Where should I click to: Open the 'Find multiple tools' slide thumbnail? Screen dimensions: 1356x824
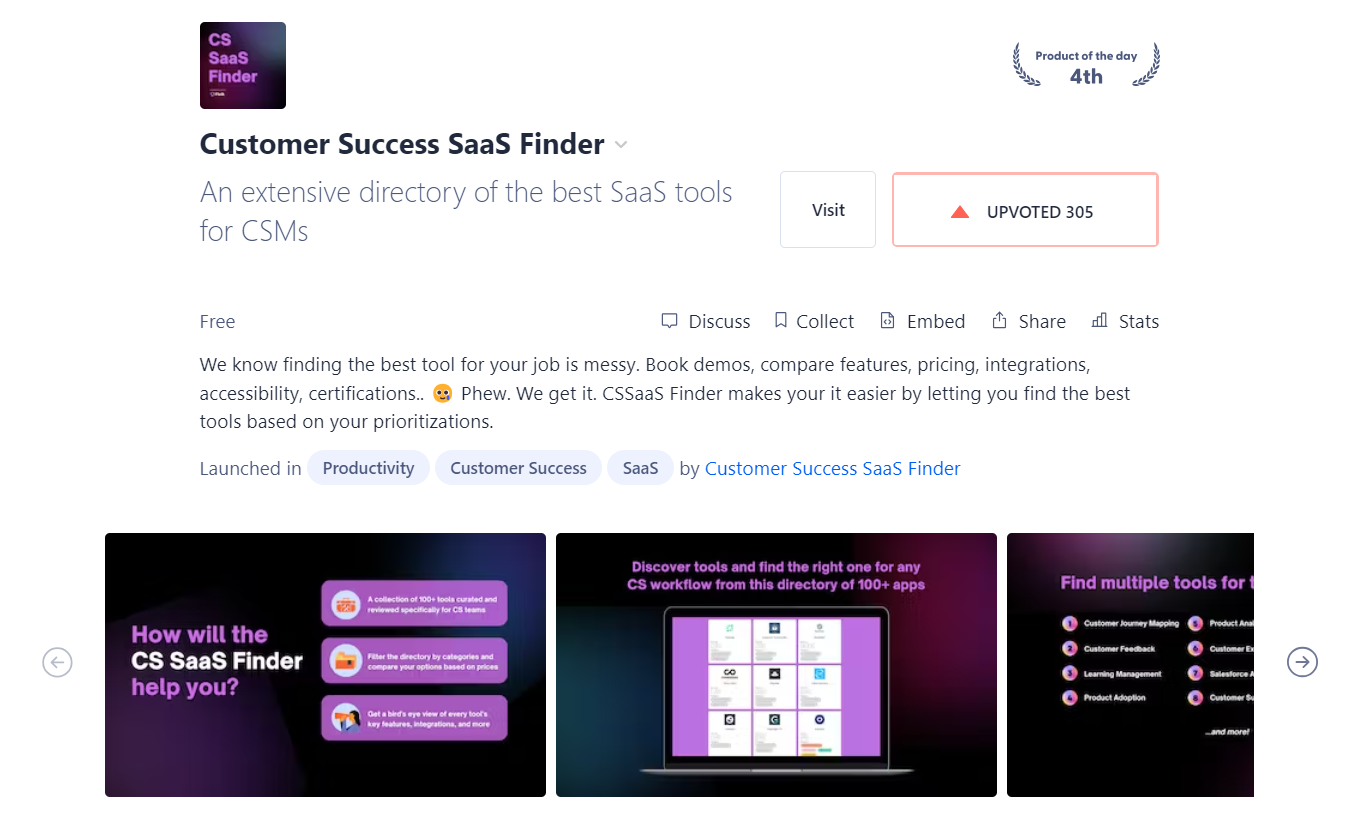point(1130,665)
